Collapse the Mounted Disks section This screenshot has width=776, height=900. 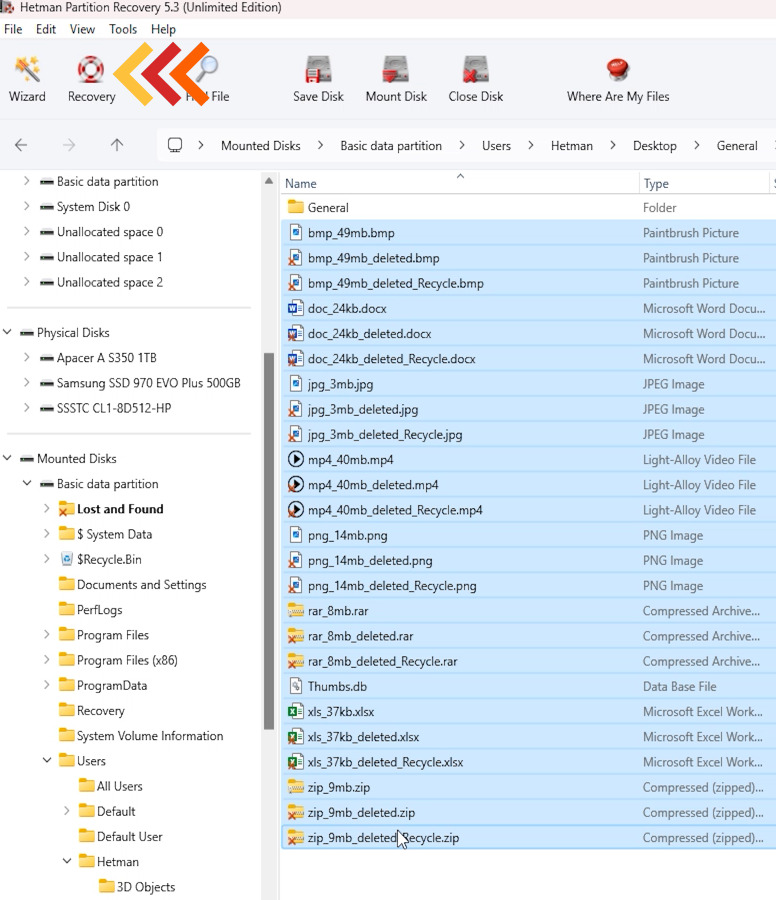point(7,458)
